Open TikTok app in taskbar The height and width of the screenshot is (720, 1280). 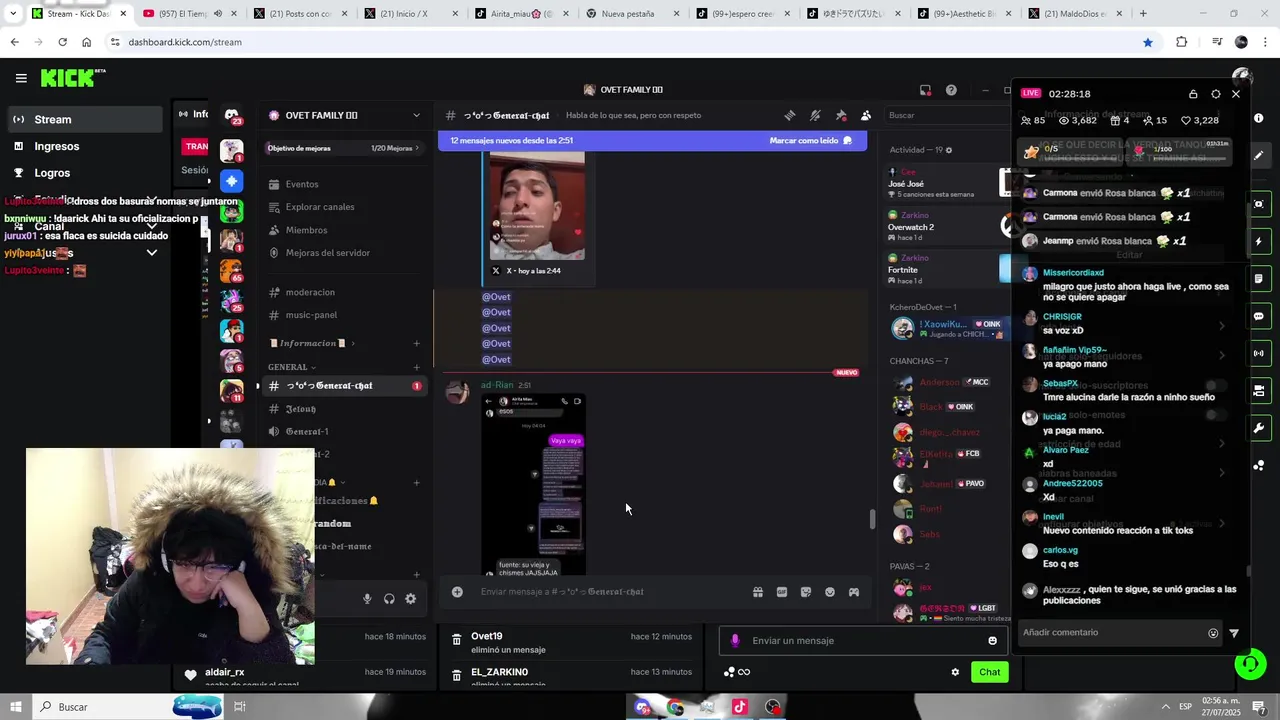[739, 707]
